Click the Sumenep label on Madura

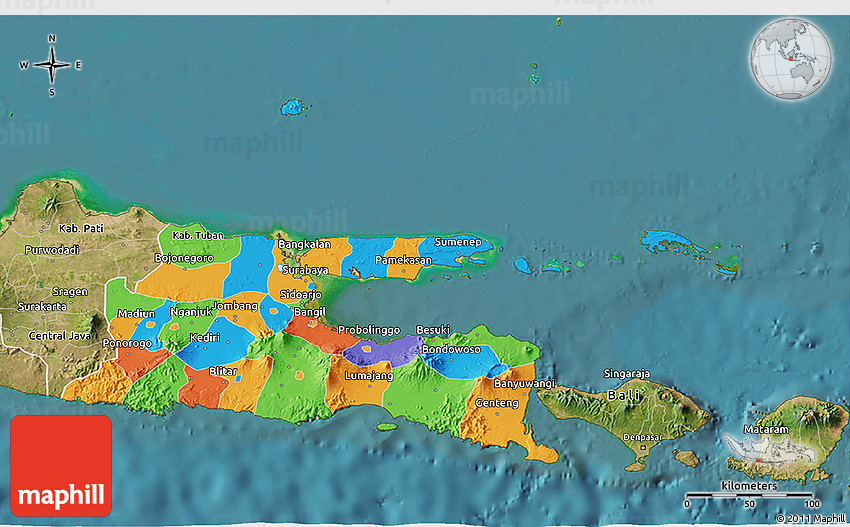coord(457,242)
